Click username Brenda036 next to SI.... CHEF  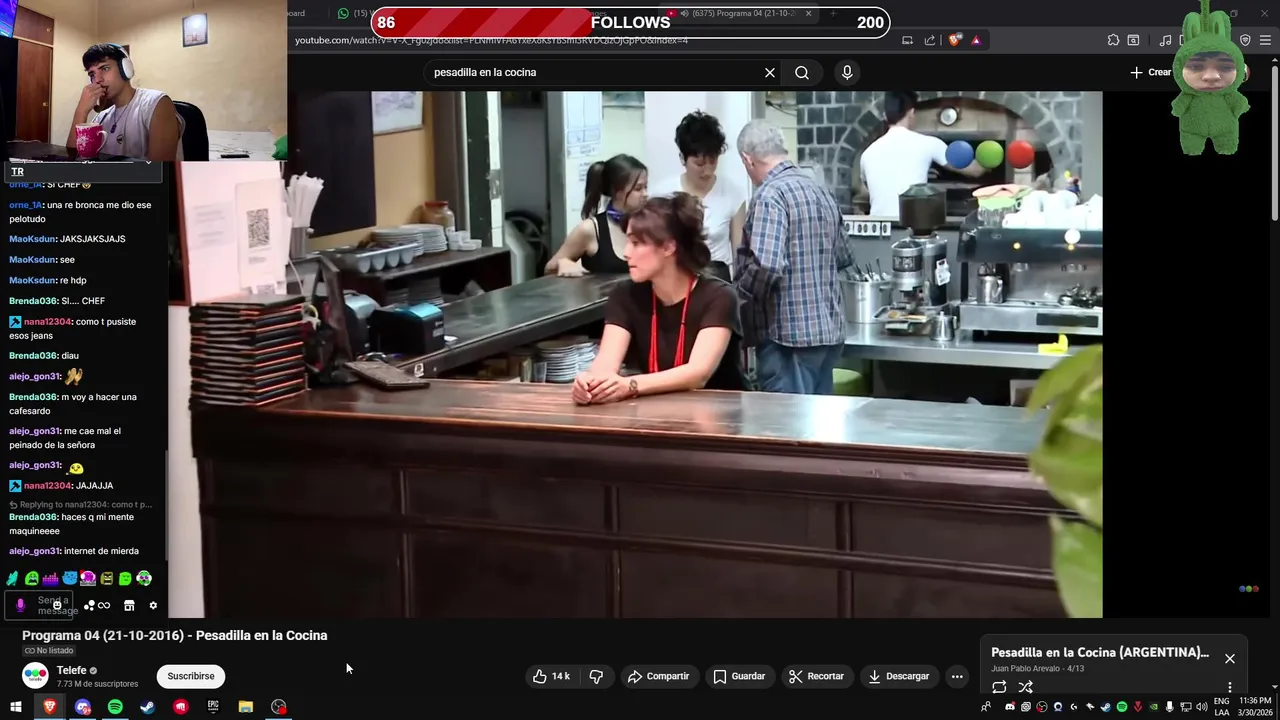[x=33, y=301]
